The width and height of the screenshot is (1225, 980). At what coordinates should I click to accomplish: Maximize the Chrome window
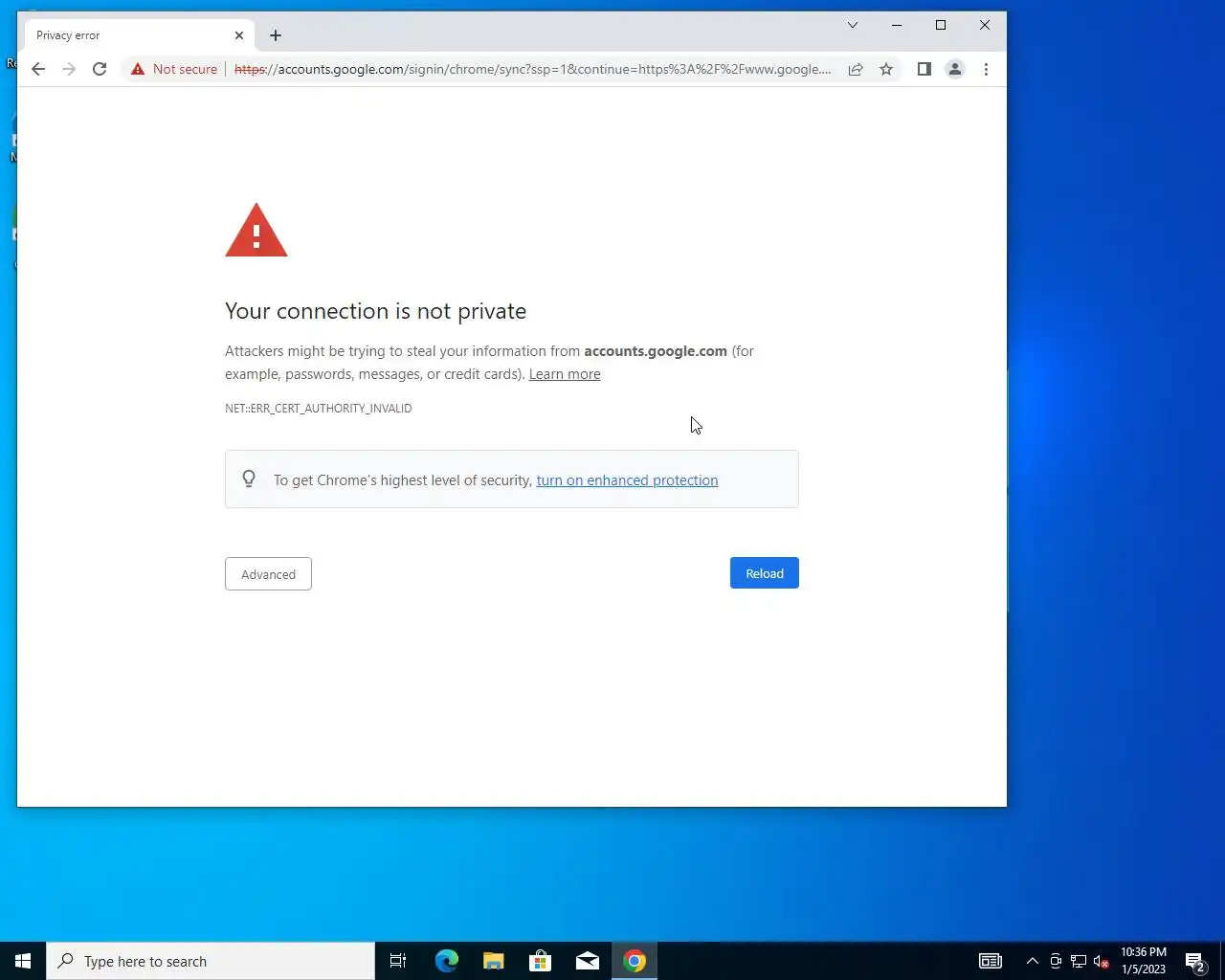click(x=941, y=25)
